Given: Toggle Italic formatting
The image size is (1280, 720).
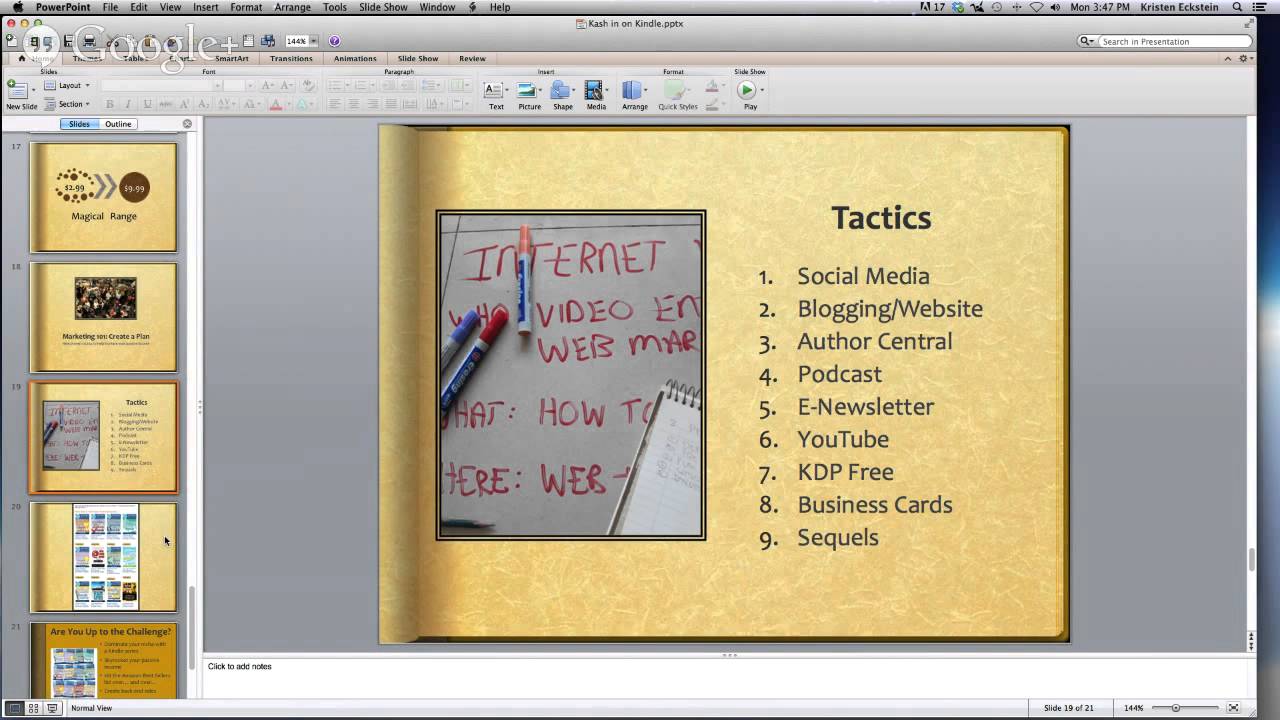Looking at the screenshot, I should 128,104.
